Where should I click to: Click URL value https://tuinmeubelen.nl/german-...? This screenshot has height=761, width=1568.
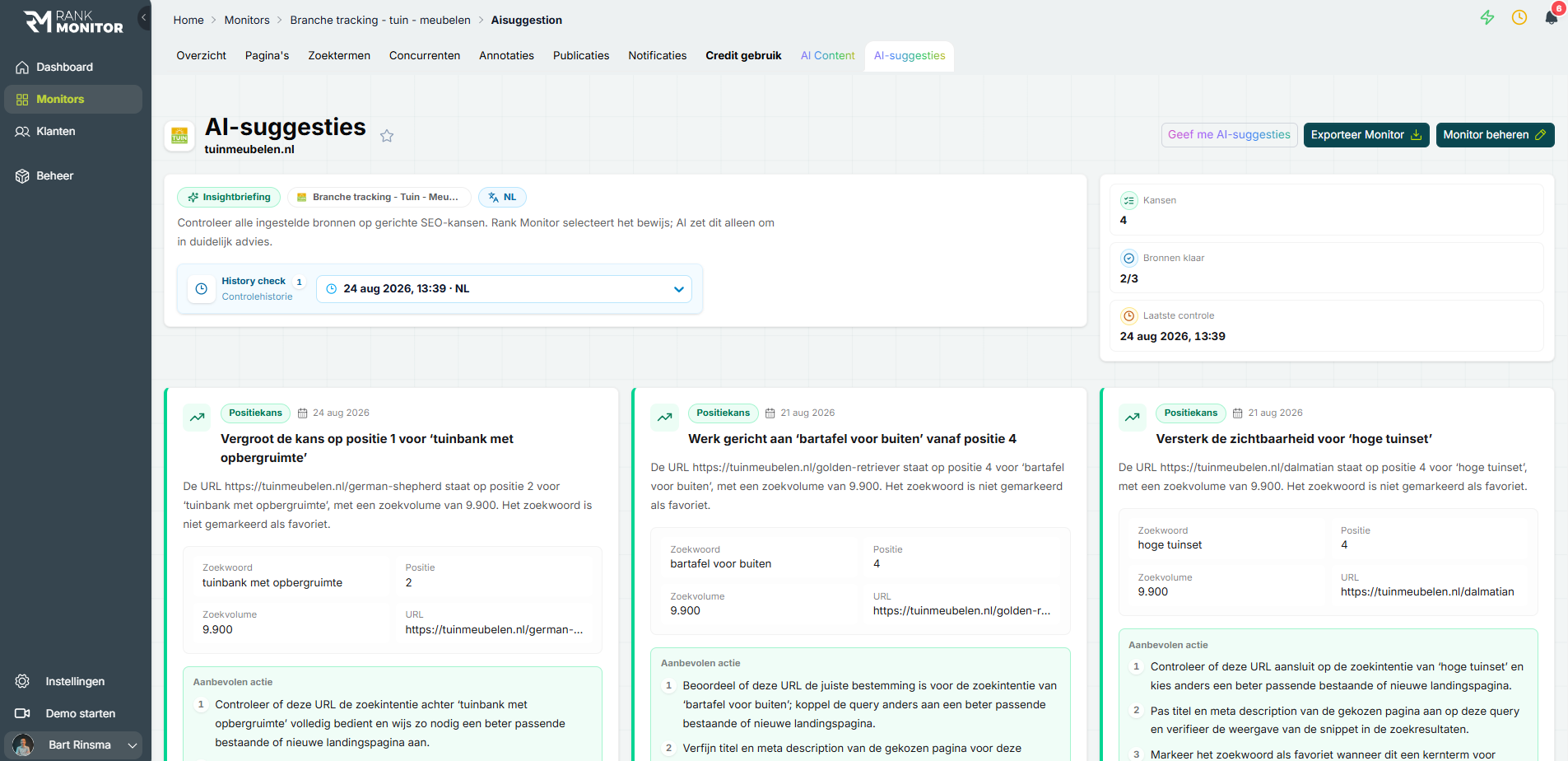[x=494, y=629]
